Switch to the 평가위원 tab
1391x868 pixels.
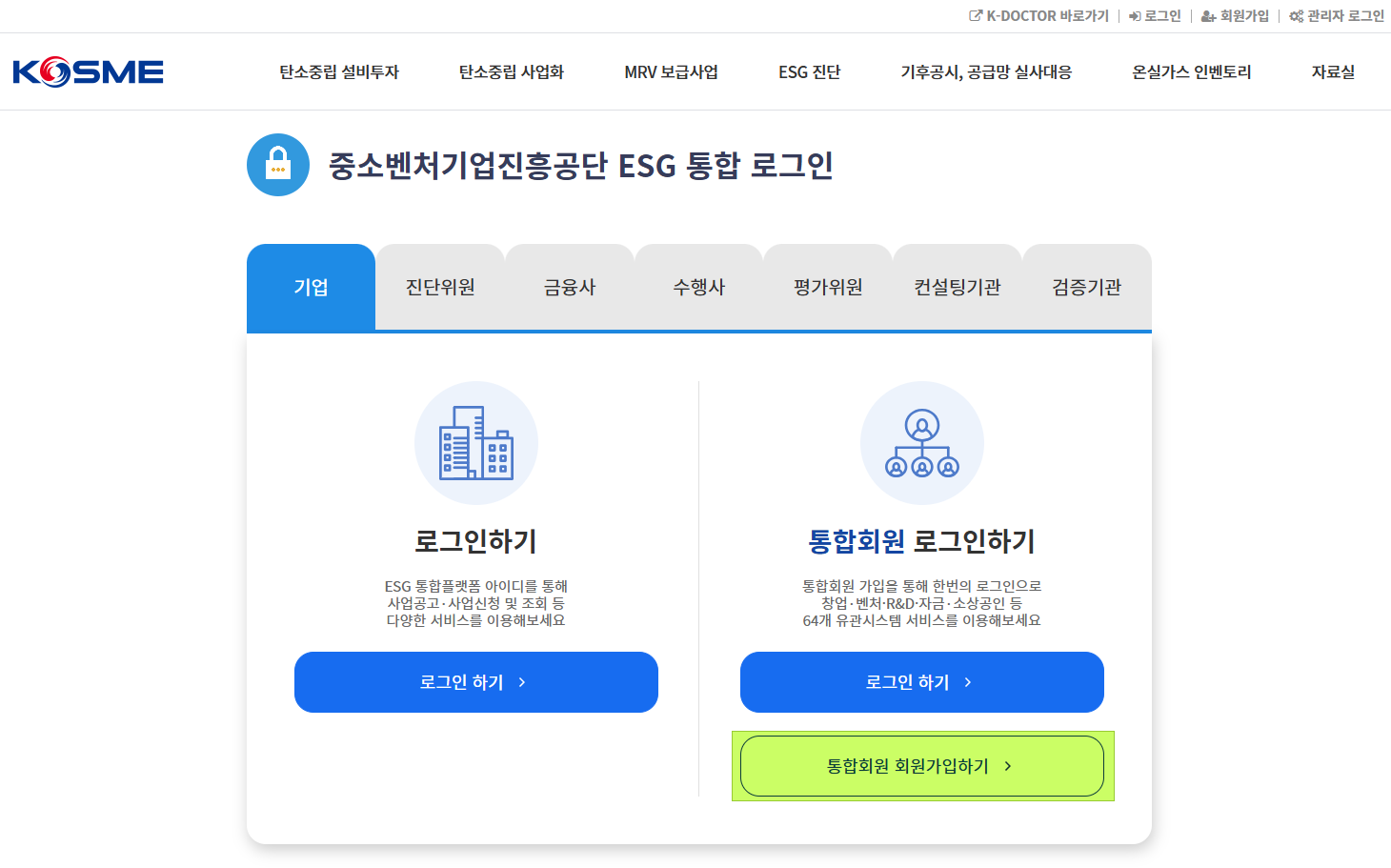click(828, 287)
